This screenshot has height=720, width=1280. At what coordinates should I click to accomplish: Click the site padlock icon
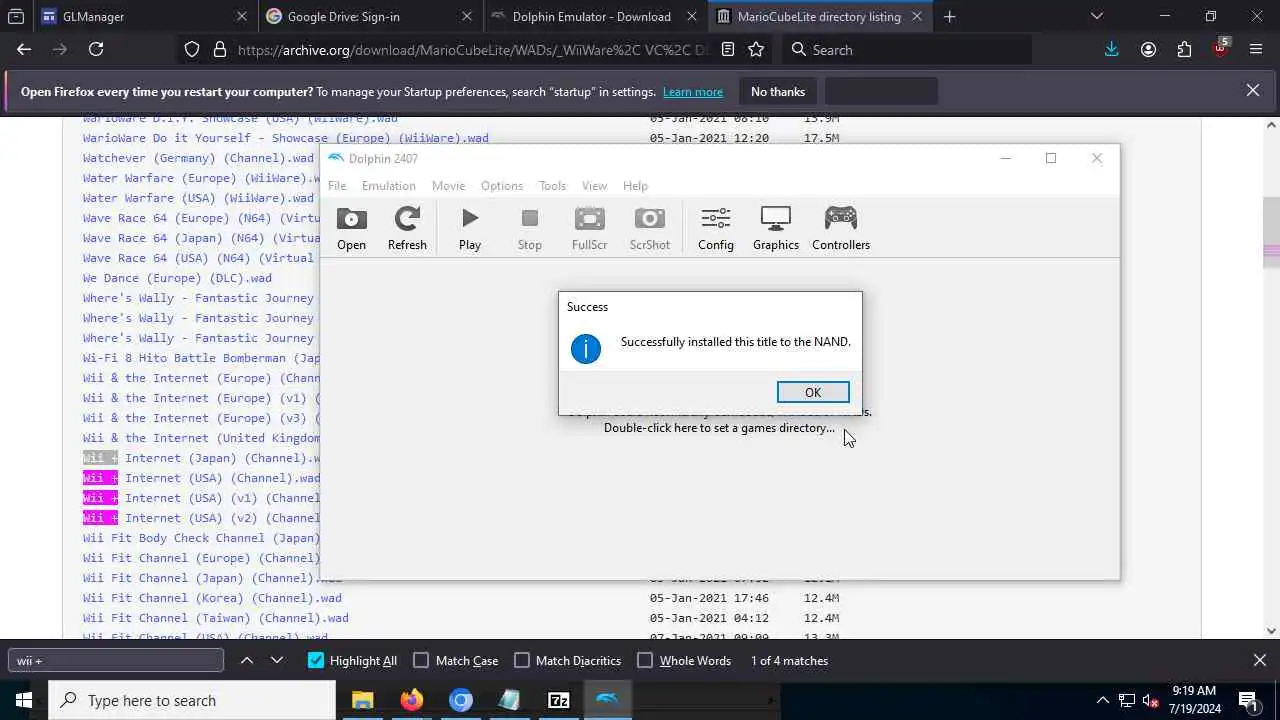pyautogui.click(x=219, y=49)
